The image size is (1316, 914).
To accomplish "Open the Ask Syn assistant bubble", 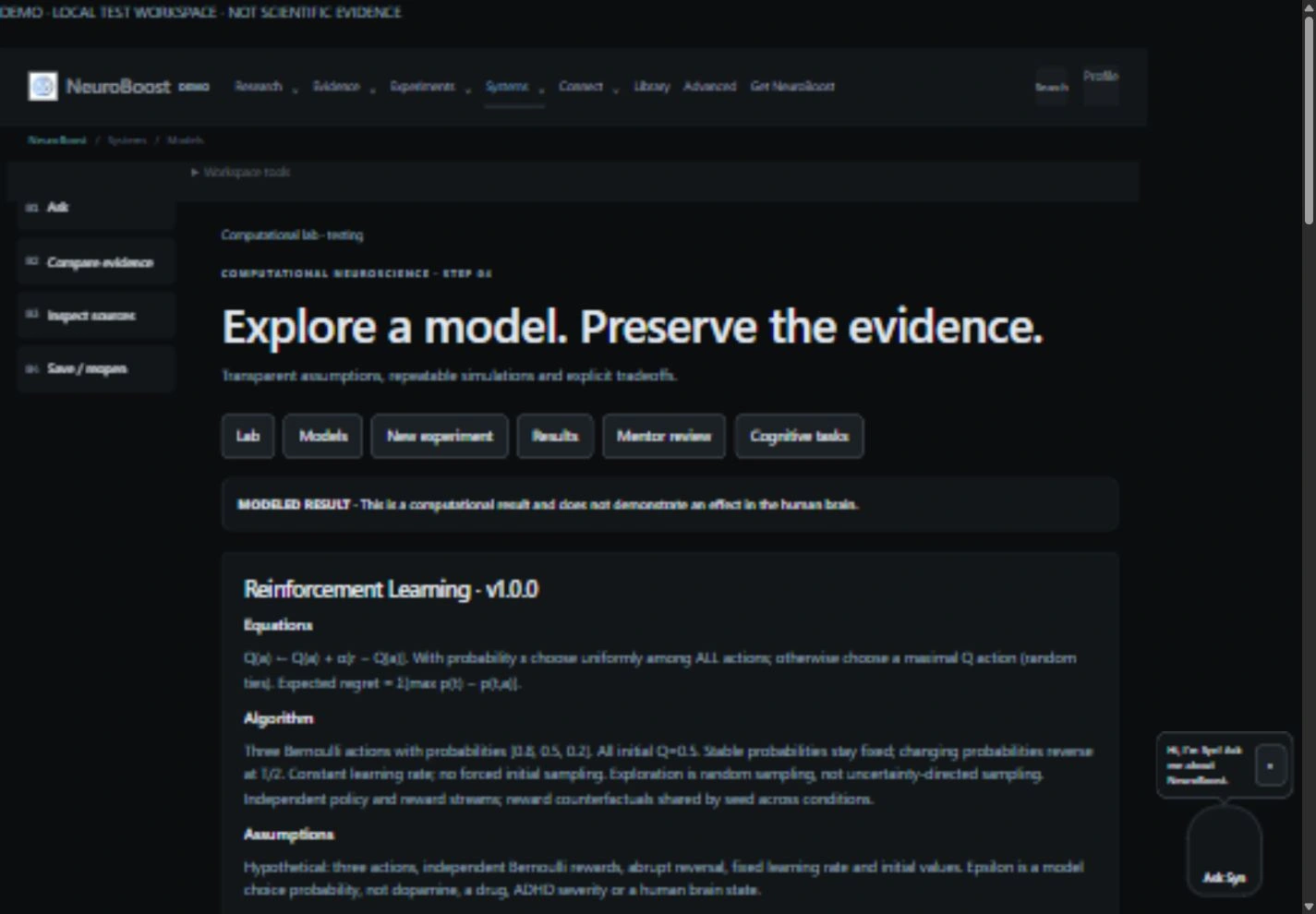I will pos(1225,850).
